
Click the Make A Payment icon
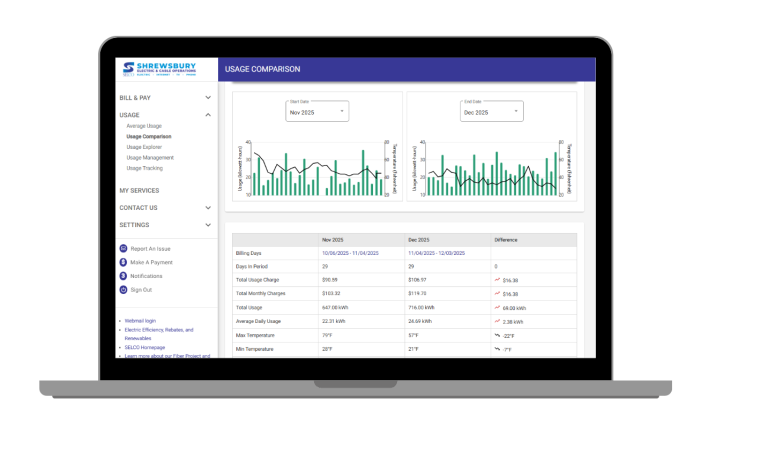point(124,262)
